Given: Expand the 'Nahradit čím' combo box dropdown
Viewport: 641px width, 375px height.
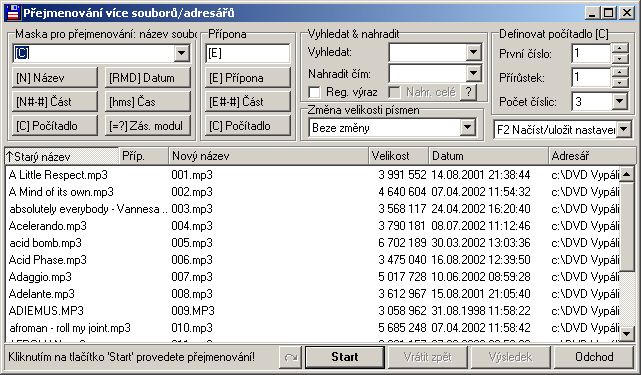Looking at the screenshot, I should tap(473, 74).
